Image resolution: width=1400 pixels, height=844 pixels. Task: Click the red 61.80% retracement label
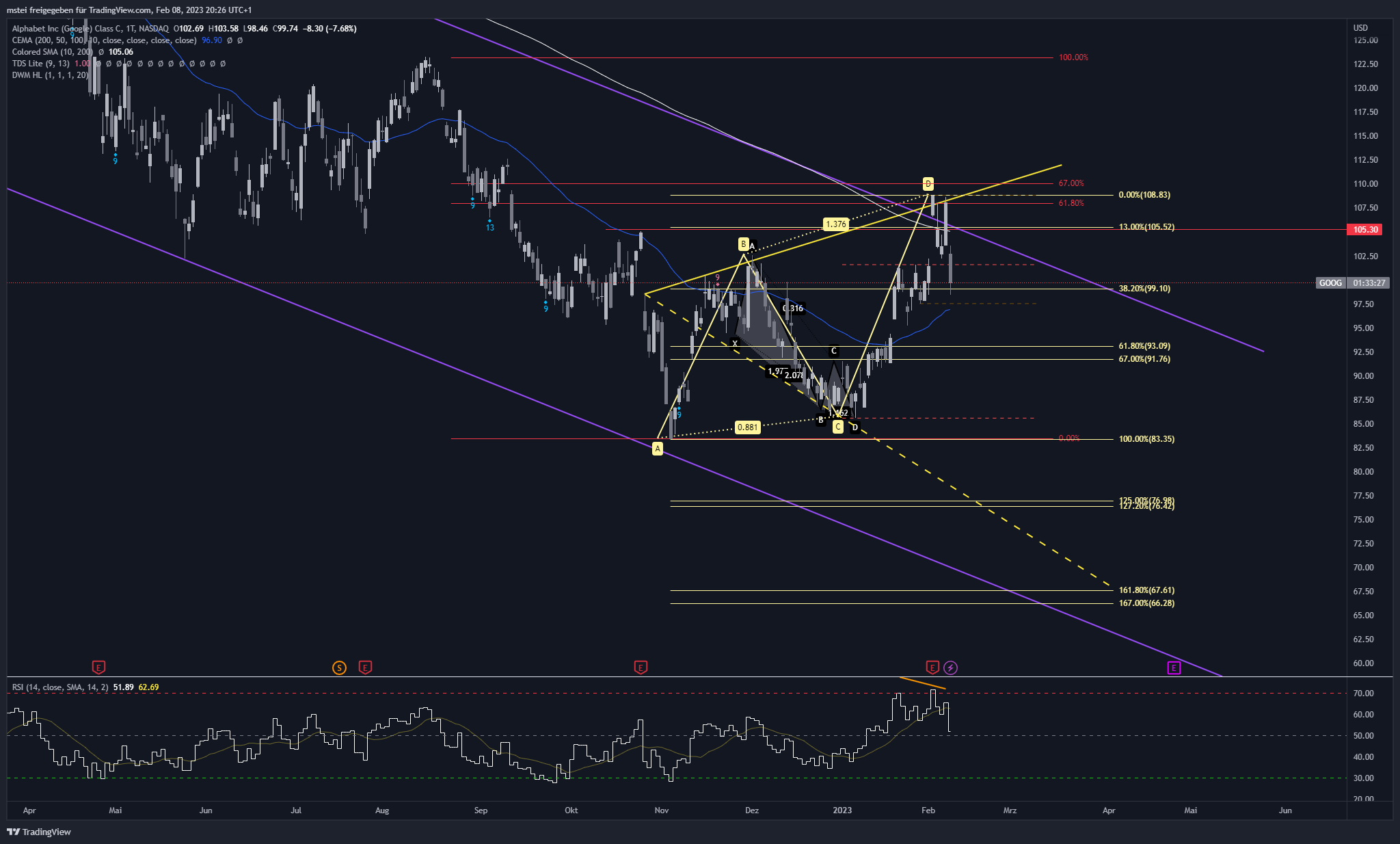point(1071,203)
